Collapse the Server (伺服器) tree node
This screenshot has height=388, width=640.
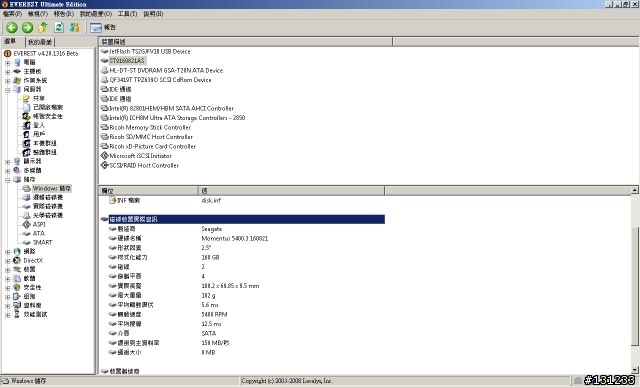pyautogui.click(x=8, y=90)
